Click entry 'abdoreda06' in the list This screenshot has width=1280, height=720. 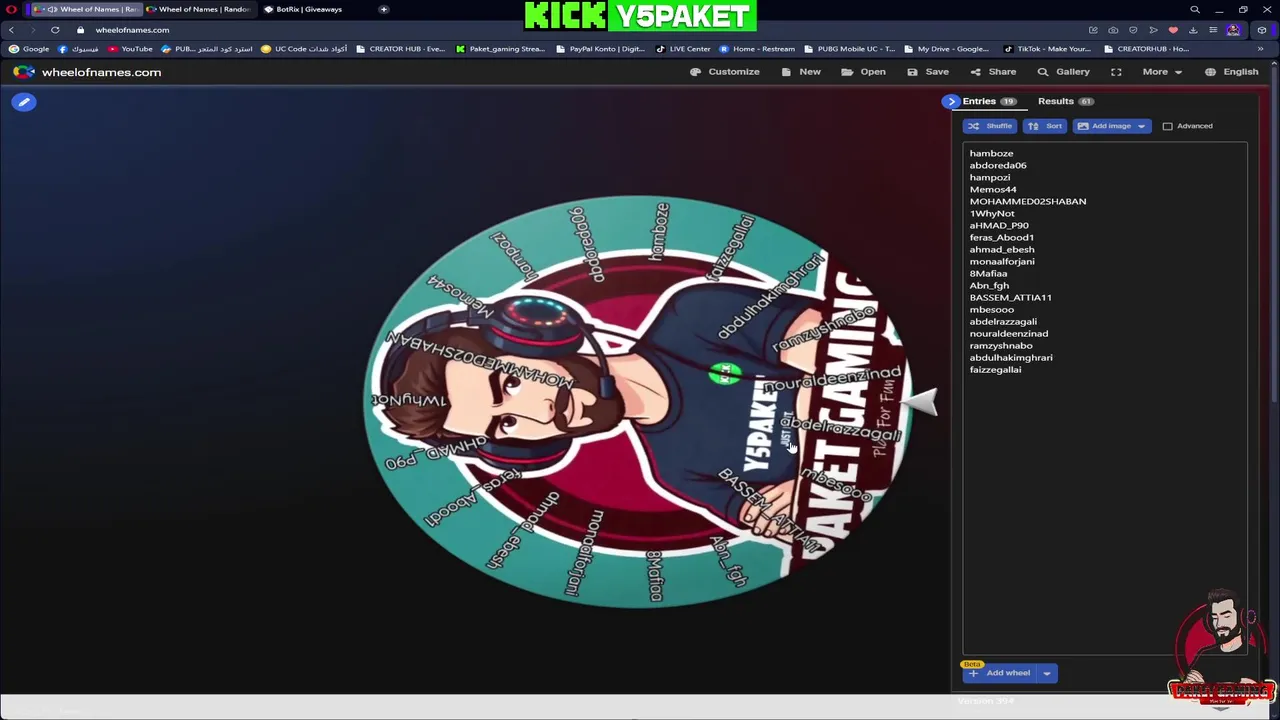(998, 165)
